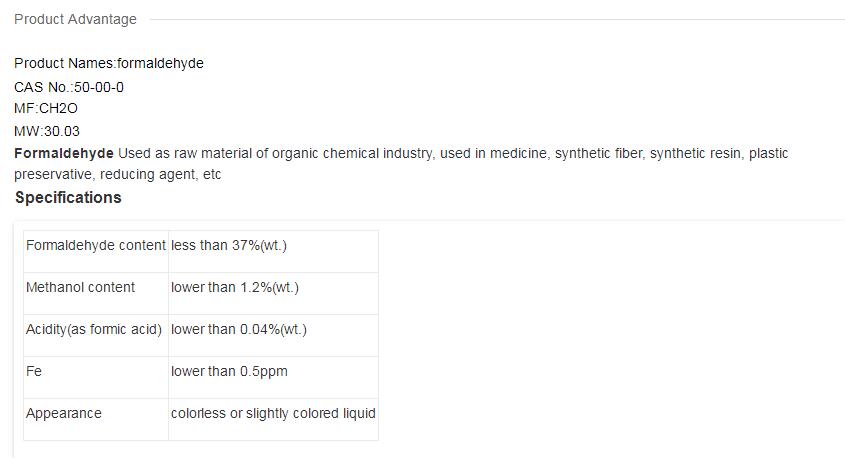The image size is (845, 458).
Task: Click the Product Names formaldehyde line
Action: tap(108, 63)
